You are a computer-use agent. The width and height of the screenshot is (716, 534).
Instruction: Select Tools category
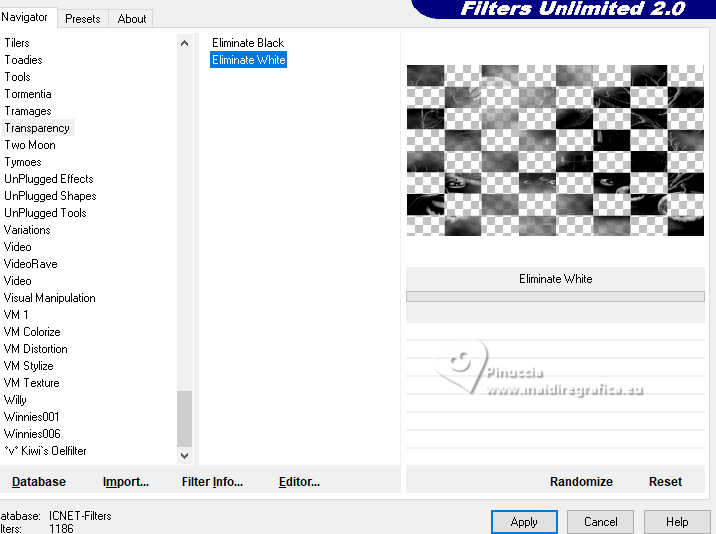(17, 77)
